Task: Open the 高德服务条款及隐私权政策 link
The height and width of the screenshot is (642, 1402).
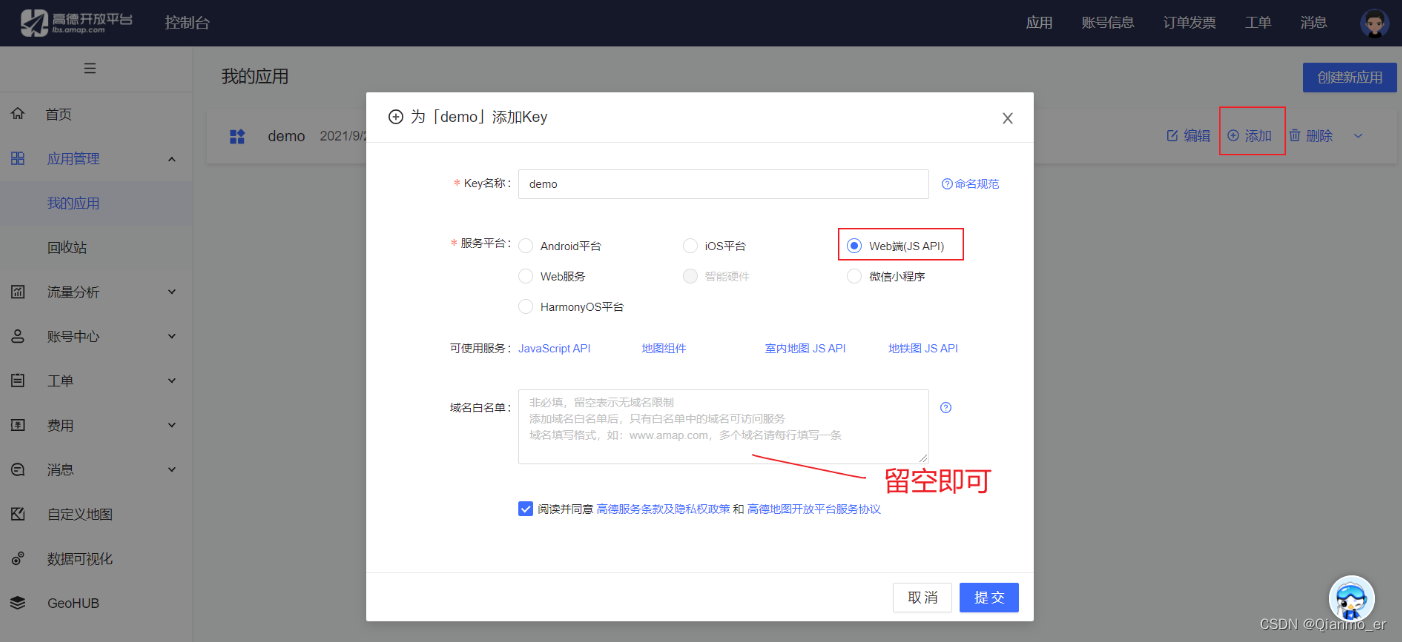Action: pos(663,509)
